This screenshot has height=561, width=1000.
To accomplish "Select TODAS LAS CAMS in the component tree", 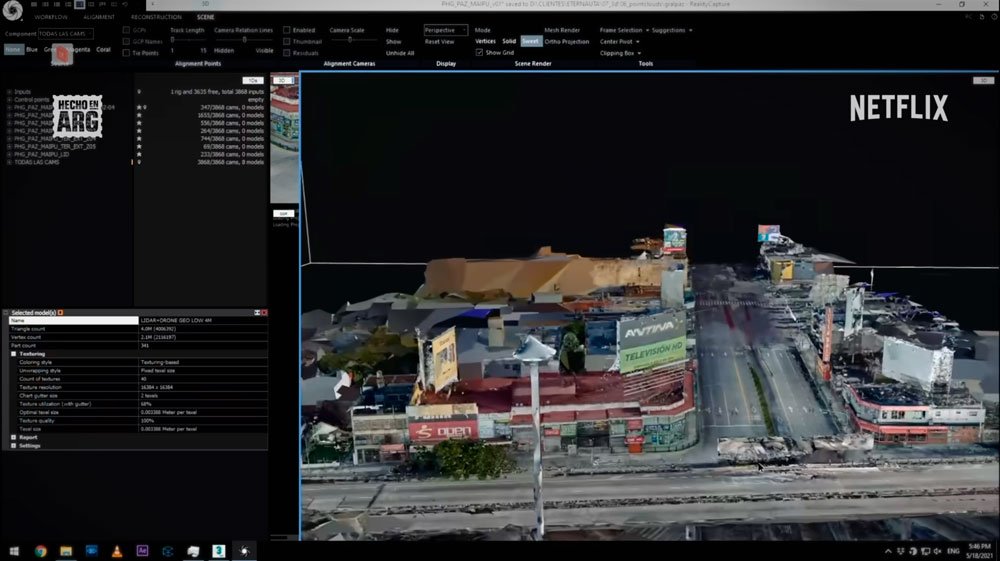I will pyautogui.click(x=37, y=162).
